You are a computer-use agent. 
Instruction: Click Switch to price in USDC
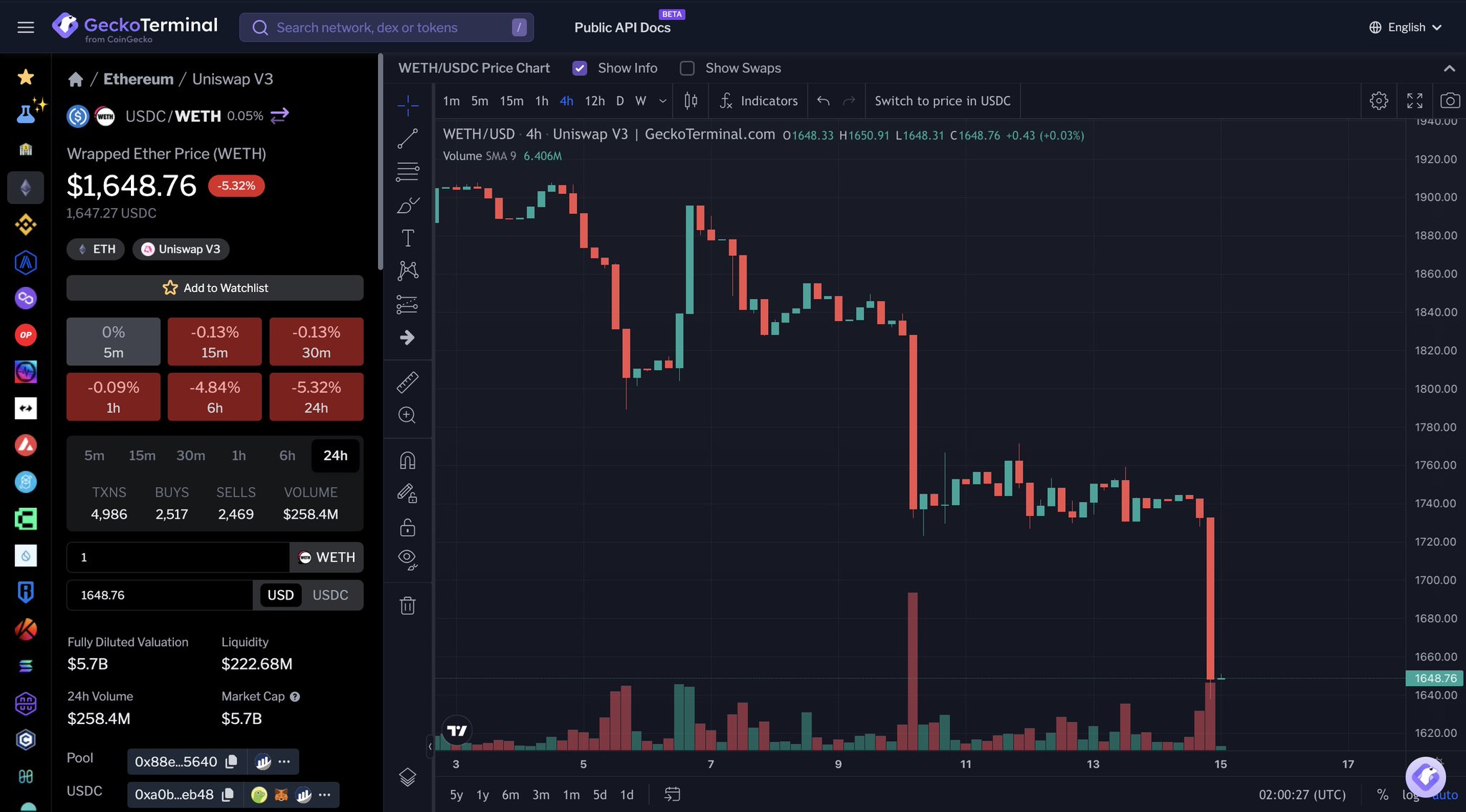click(942, 101)
